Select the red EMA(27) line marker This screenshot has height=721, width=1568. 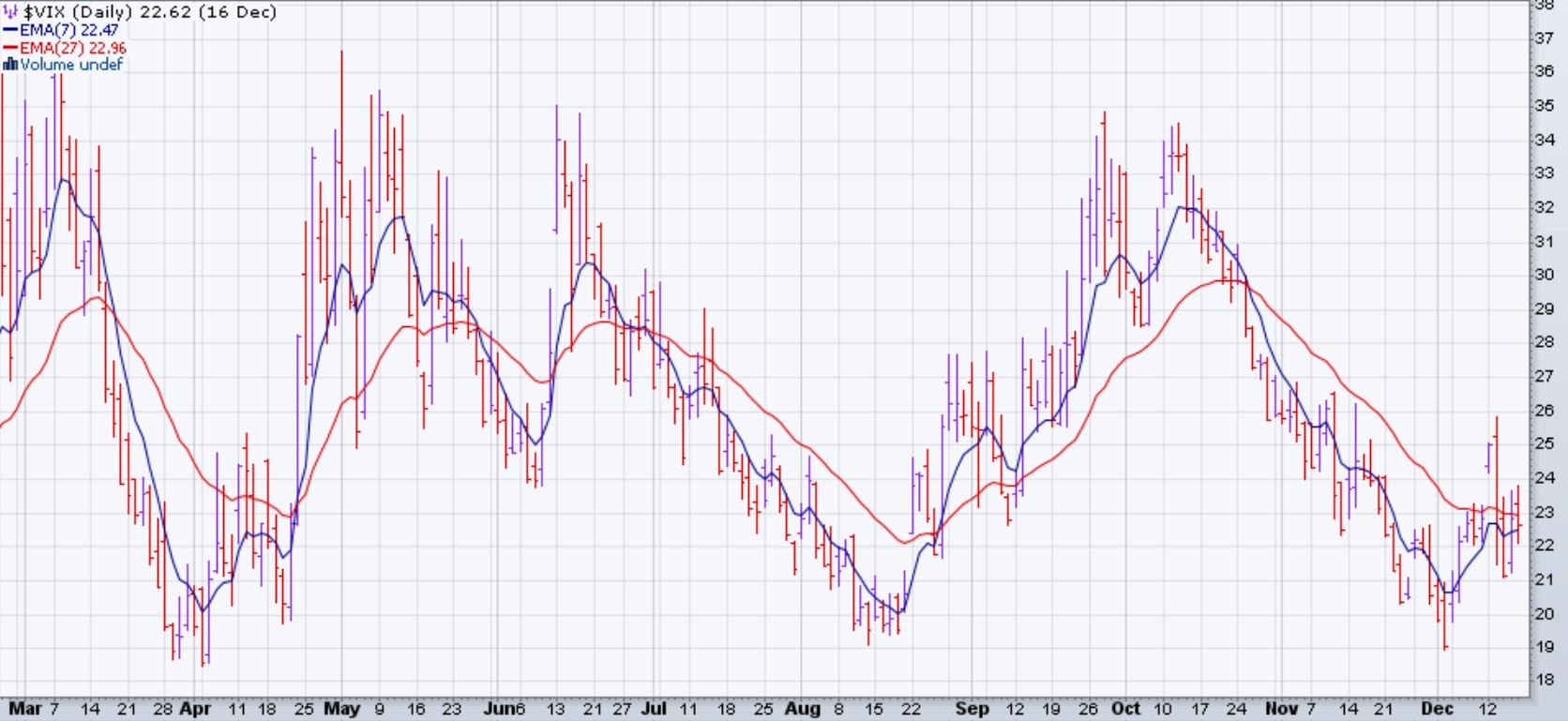pos(10,48)
